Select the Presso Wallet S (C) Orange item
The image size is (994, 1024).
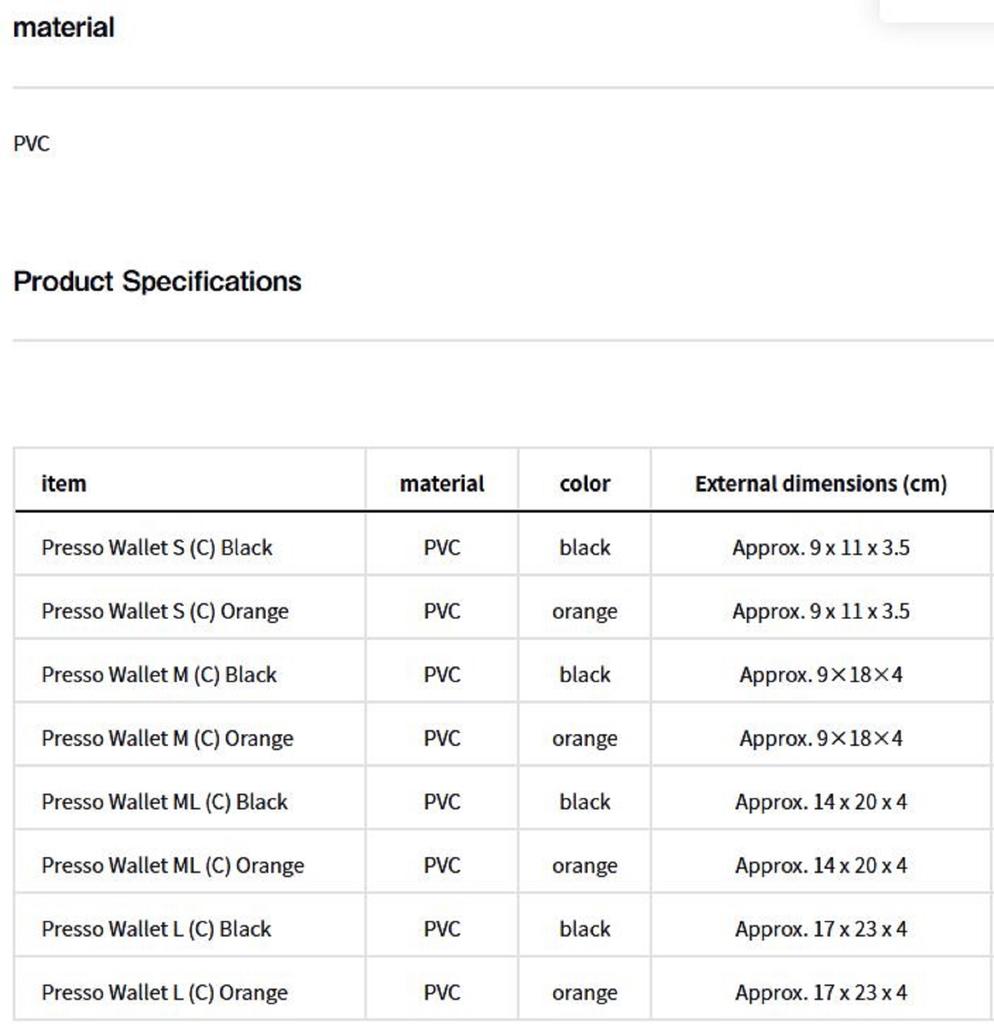(165, 611)
